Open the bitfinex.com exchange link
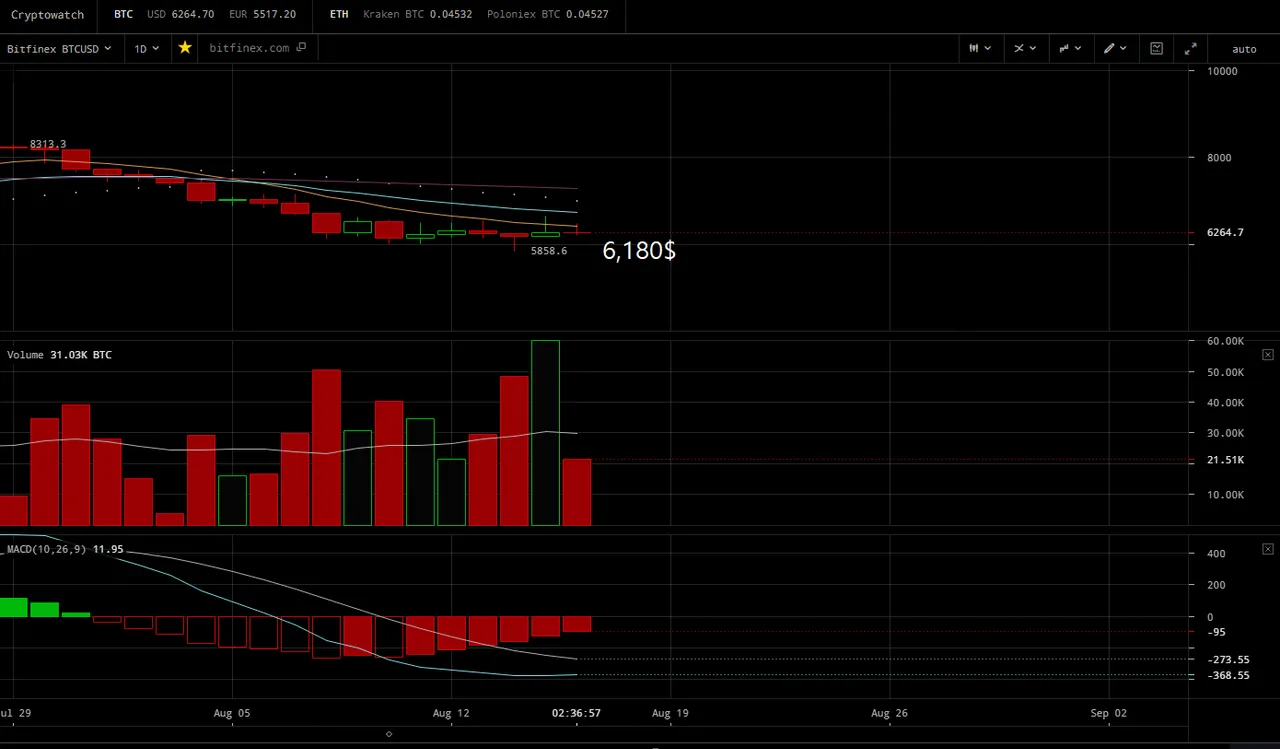The height and width of the screenshot is (749, 1280). (257, 47)
